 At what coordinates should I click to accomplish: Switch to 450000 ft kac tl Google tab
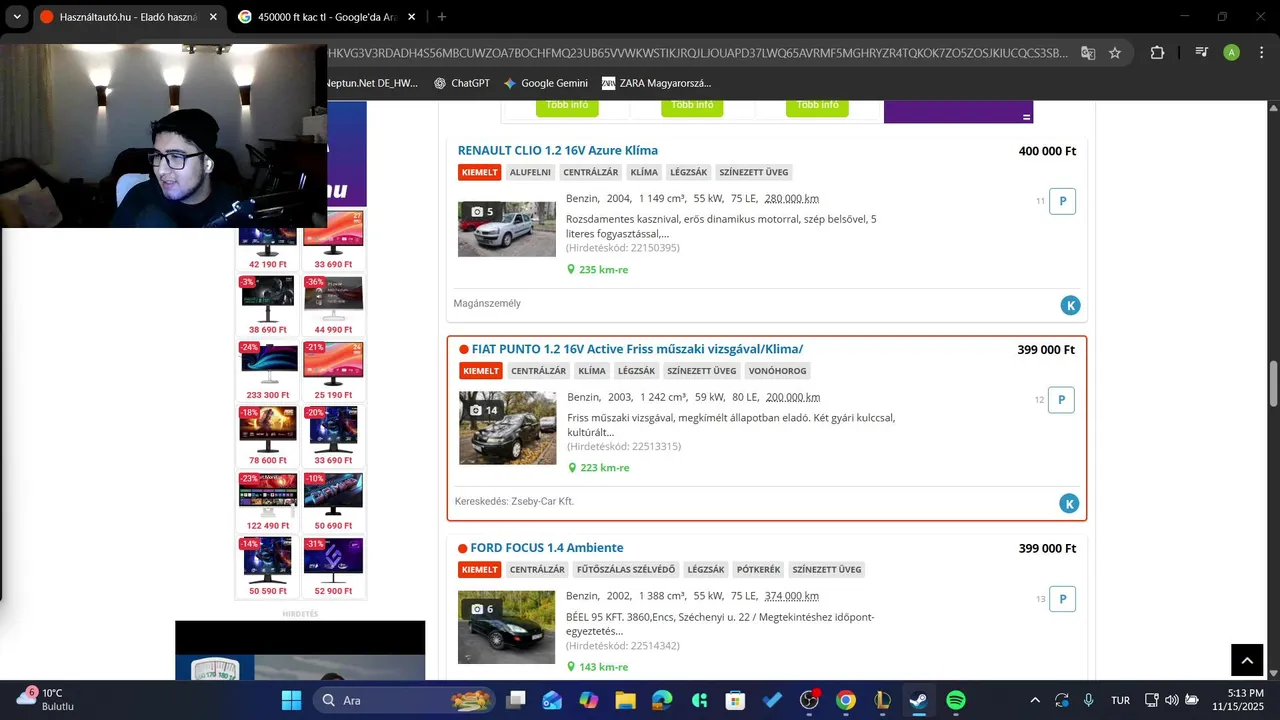coord(327,17)
